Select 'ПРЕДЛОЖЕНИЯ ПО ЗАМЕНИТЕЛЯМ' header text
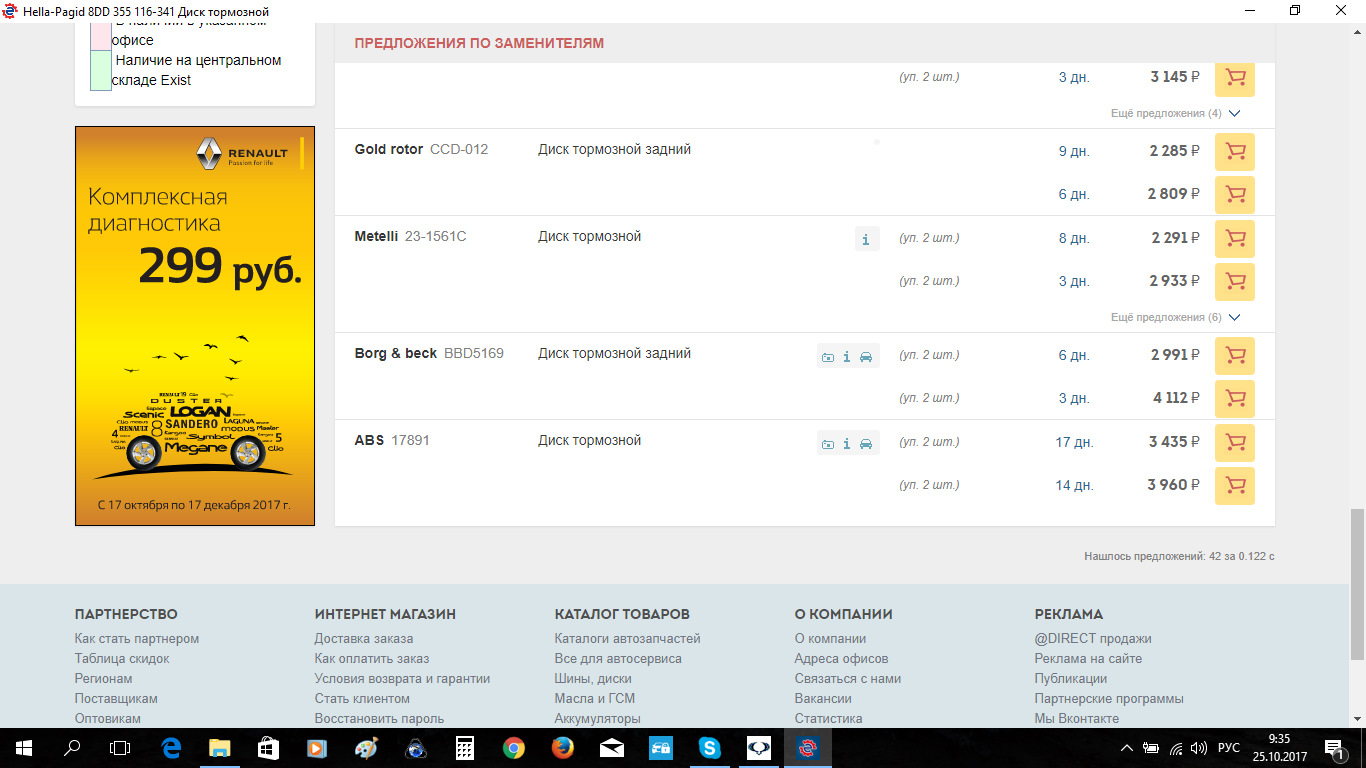 [479, 44]
